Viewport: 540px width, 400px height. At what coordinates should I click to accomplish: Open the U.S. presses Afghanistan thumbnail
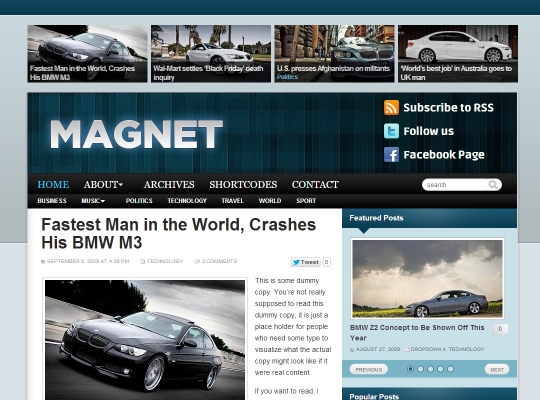(x=334, y=53)
